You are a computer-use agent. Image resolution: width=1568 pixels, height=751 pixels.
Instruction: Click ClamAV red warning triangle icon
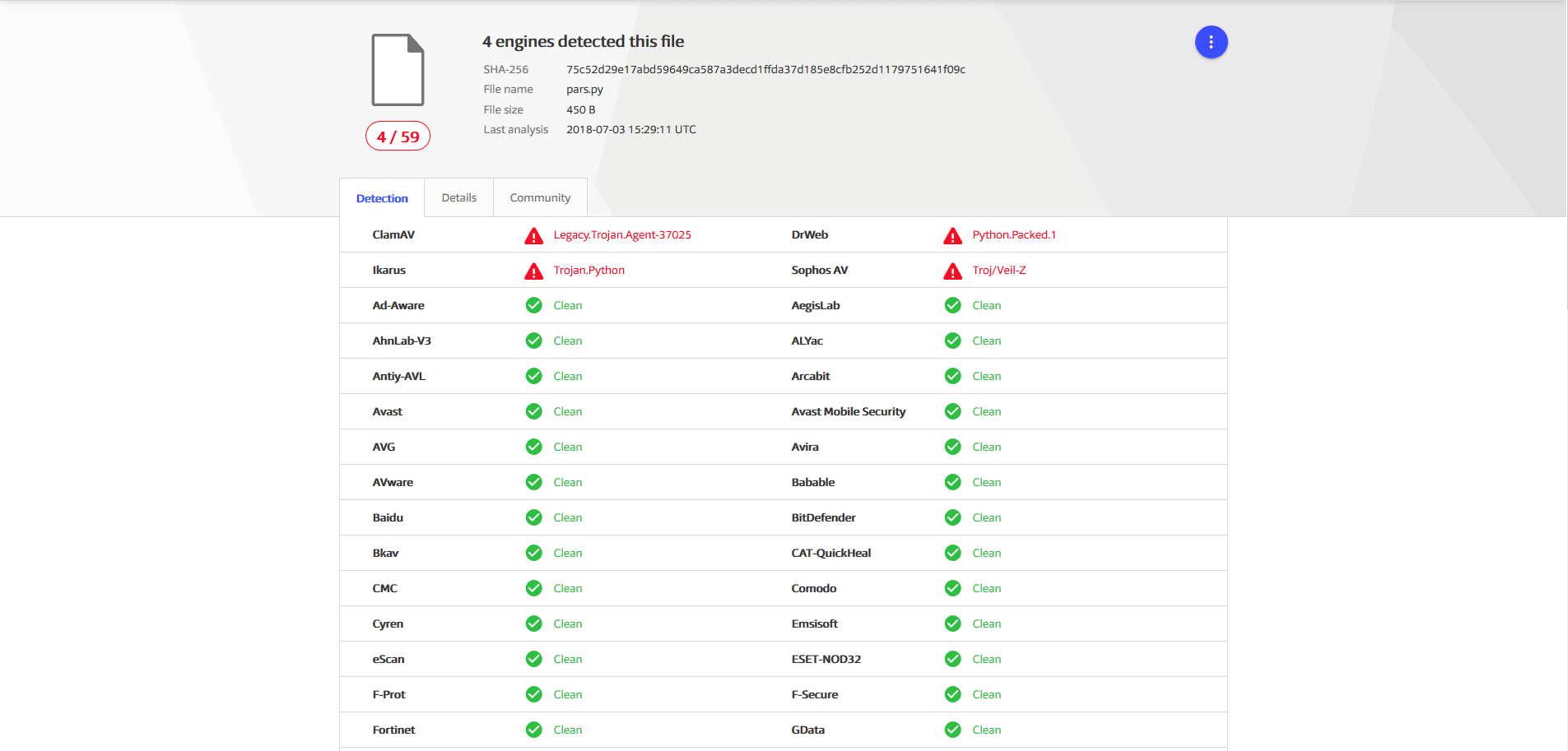[534, 236]
